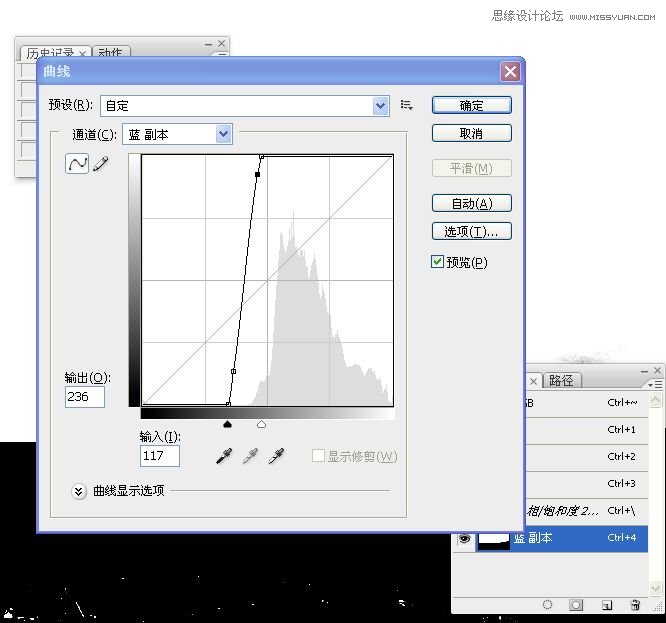Open the preset options menu icon

click(407, 105)
